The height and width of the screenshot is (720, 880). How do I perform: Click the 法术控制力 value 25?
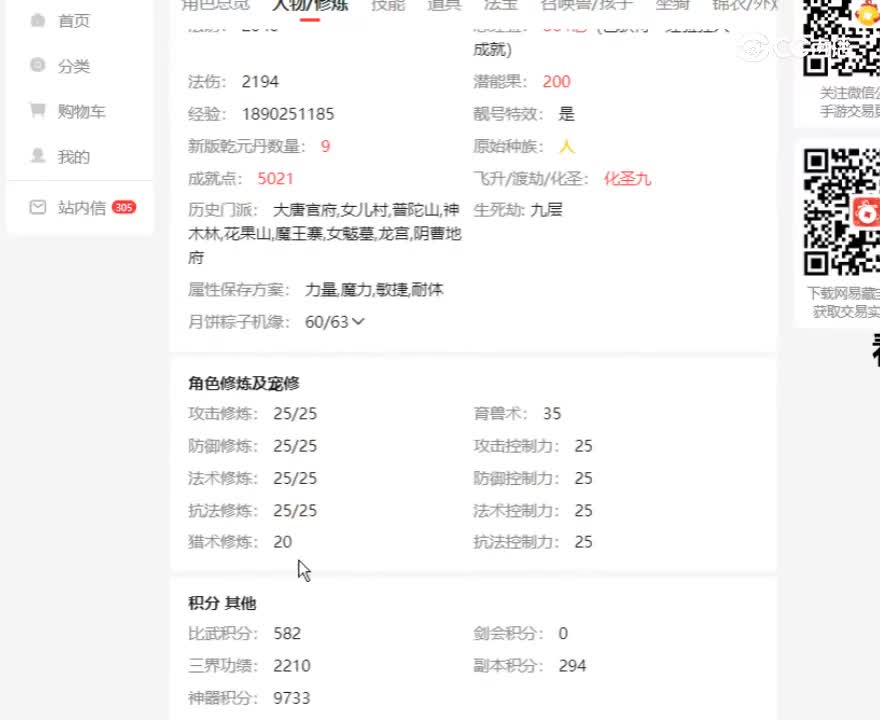pos(584,511)
